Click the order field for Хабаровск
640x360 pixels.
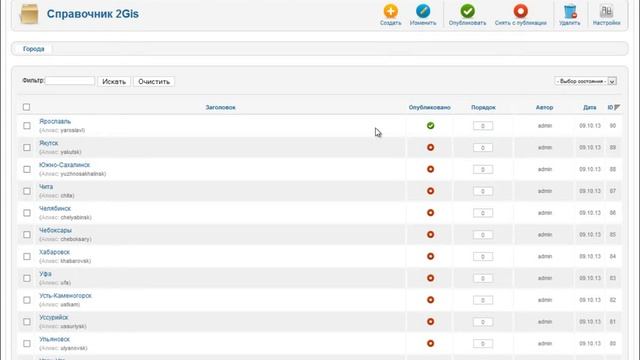[x=483, y=257]
